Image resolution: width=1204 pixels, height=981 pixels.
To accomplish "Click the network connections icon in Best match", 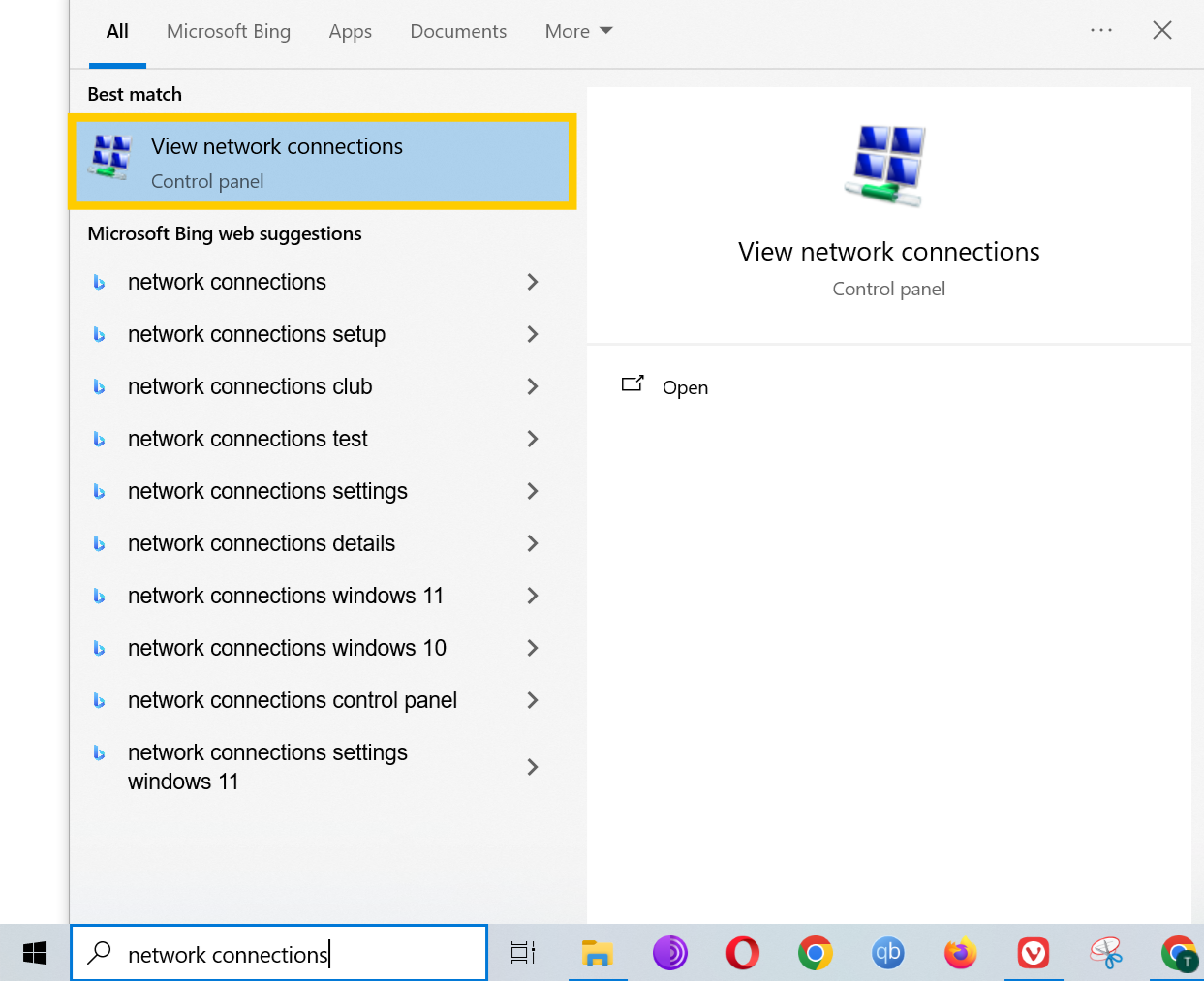I will point(110,158).
